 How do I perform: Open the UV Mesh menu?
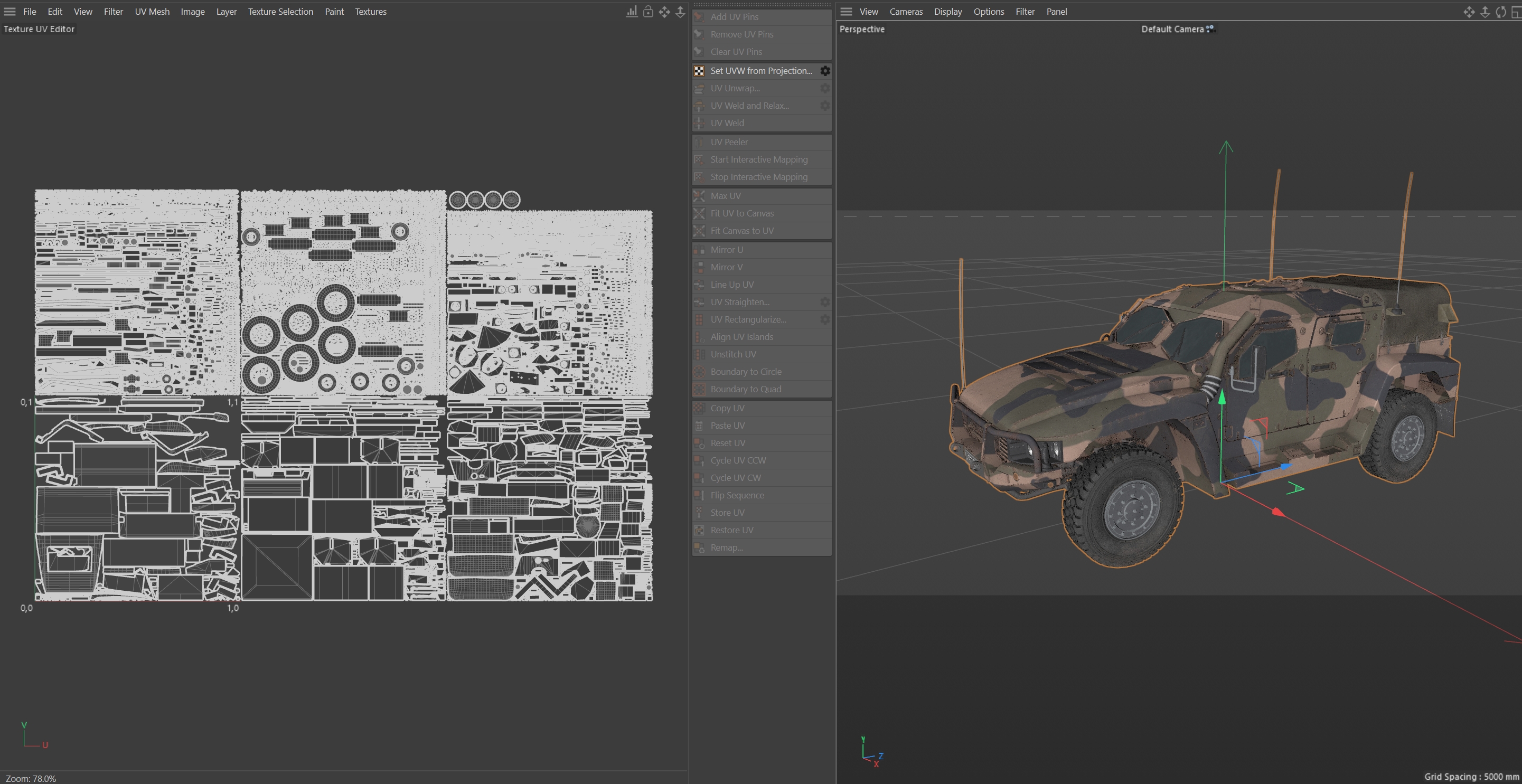pos(152,12)
